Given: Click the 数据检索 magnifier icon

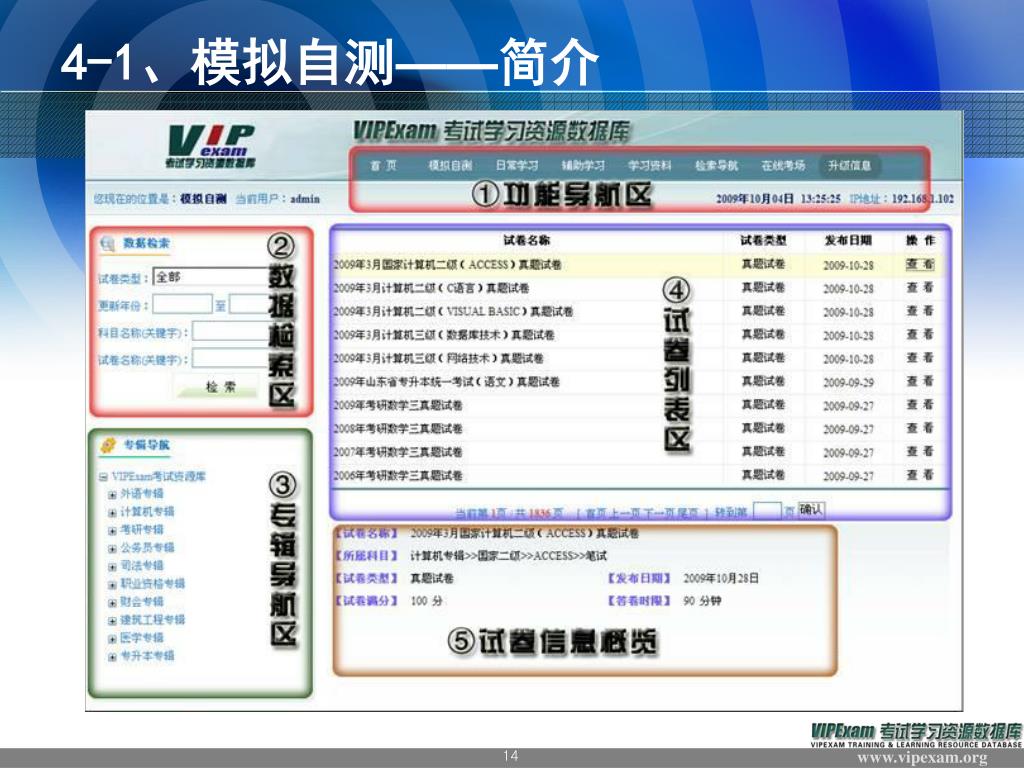Looking at the screenshot, I should pyautogui.click(x=106, y=244).
